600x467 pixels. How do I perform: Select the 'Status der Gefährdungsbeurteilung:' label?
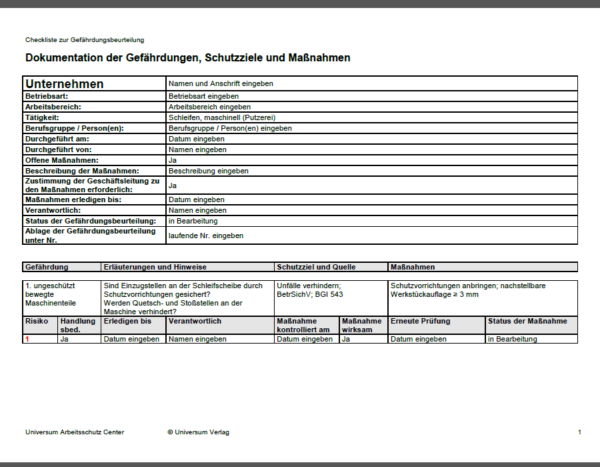click(x=91, y=221)
